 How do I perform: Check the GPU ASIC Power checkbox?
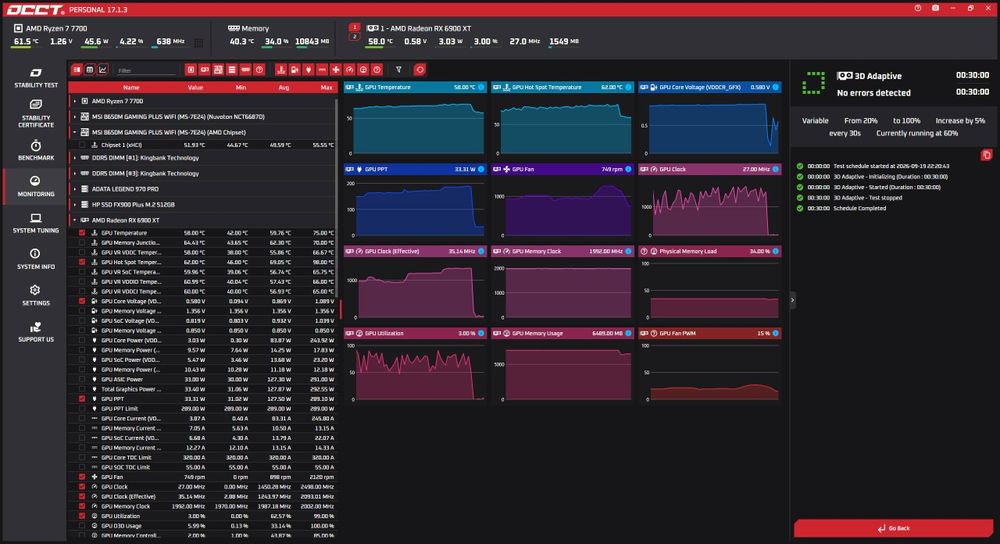[82, 379]
